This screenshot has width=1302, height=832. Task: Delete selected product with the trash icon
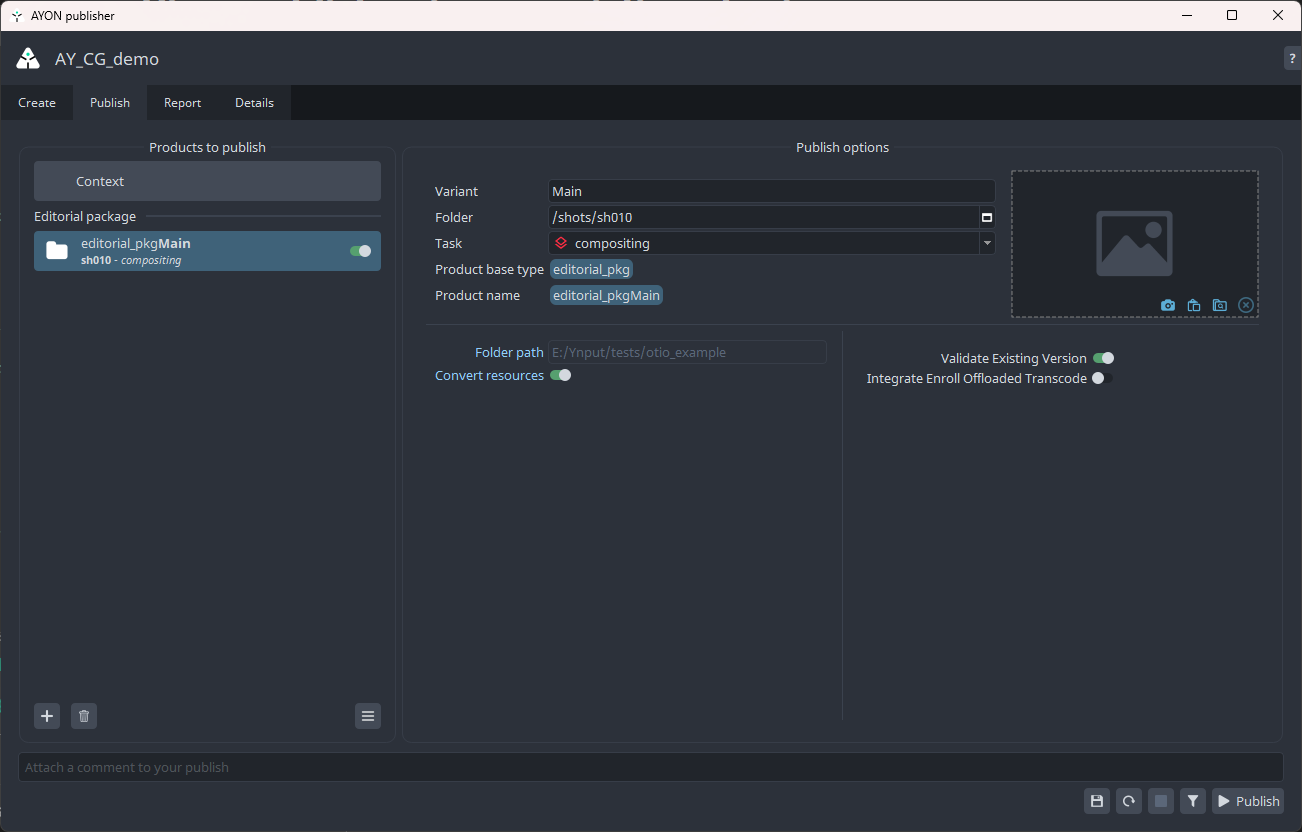click(x=84, y=716)
